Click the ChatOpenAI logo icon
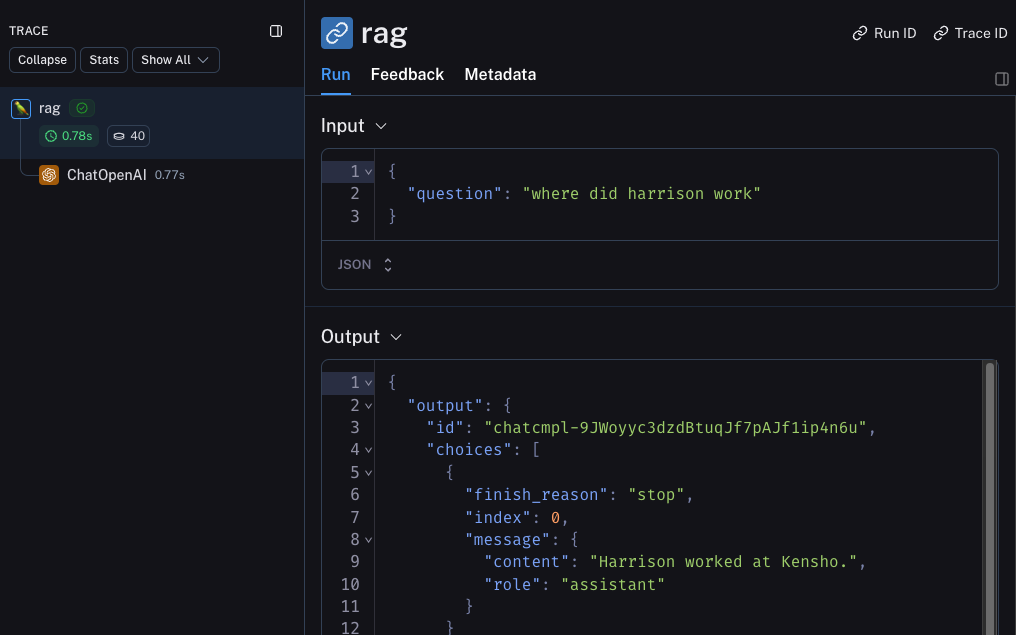The height and width of the screenshot is (635, 1016). click(49, 175)
